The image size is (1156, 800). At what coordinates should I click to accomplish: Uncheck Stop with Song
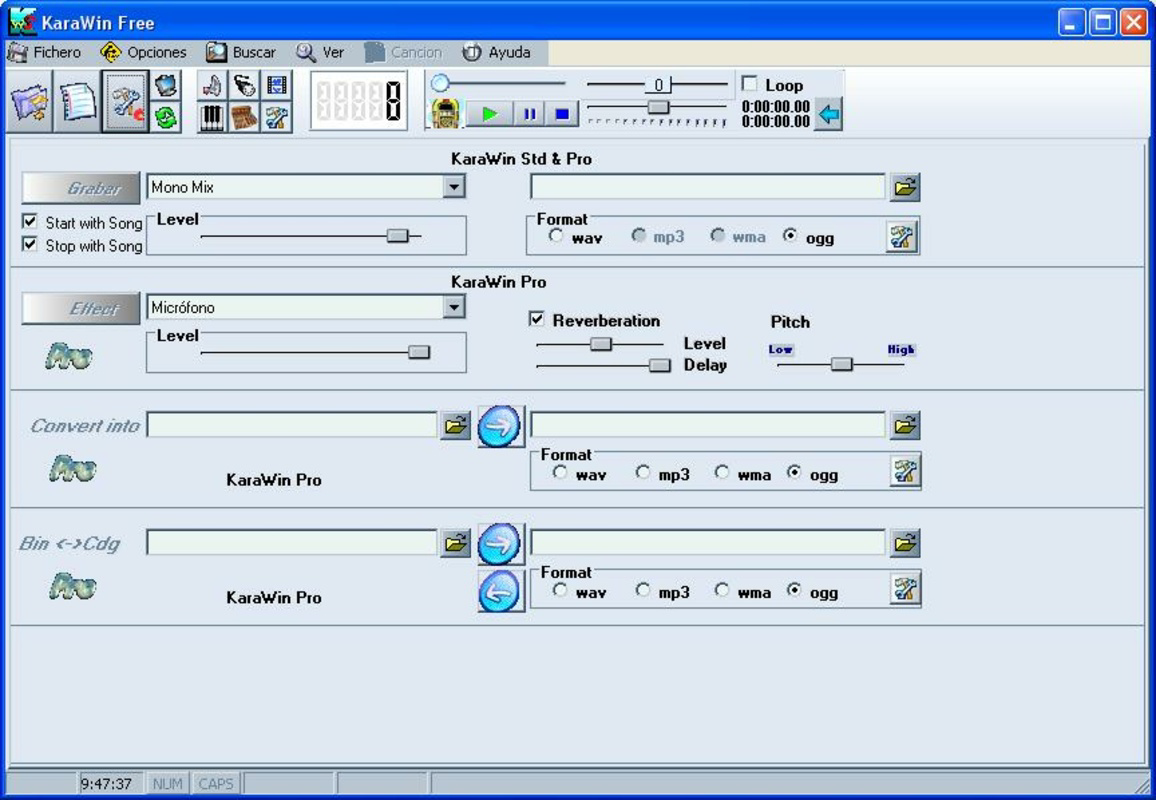[x=29, y=244]
